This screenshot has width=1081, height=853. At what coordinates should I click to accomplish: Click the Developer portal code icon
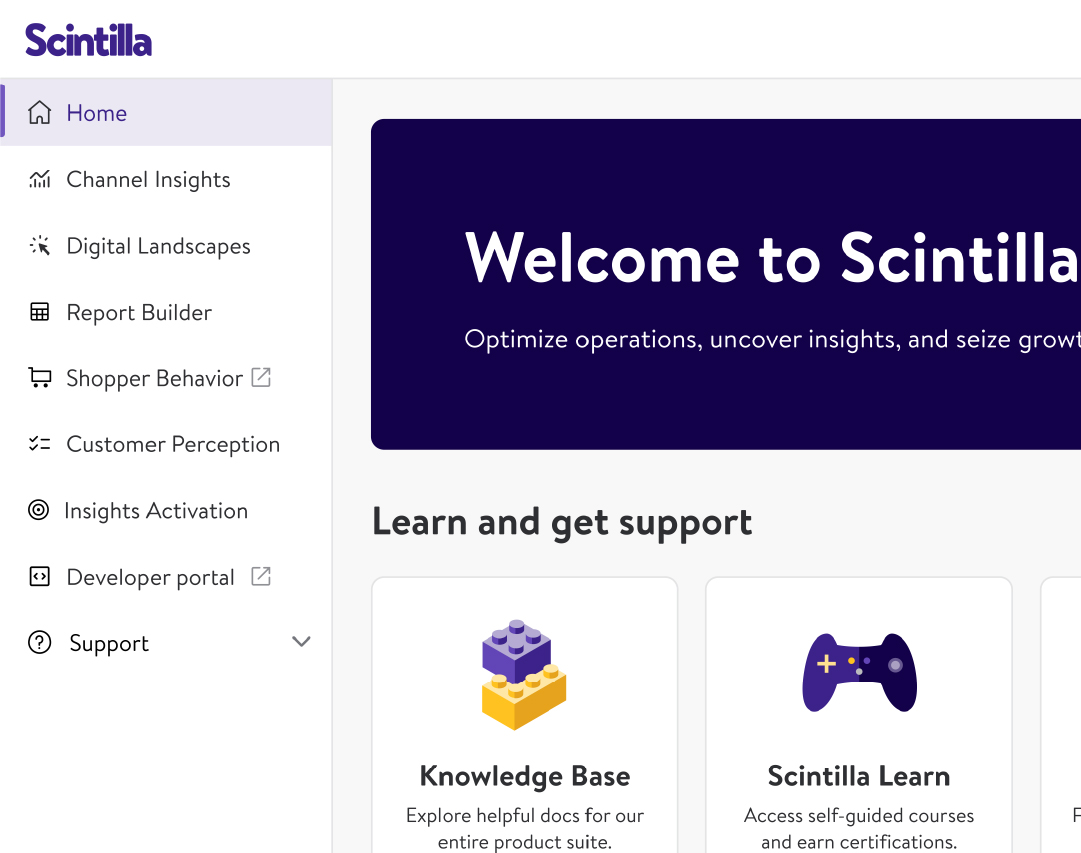(39, 577)
